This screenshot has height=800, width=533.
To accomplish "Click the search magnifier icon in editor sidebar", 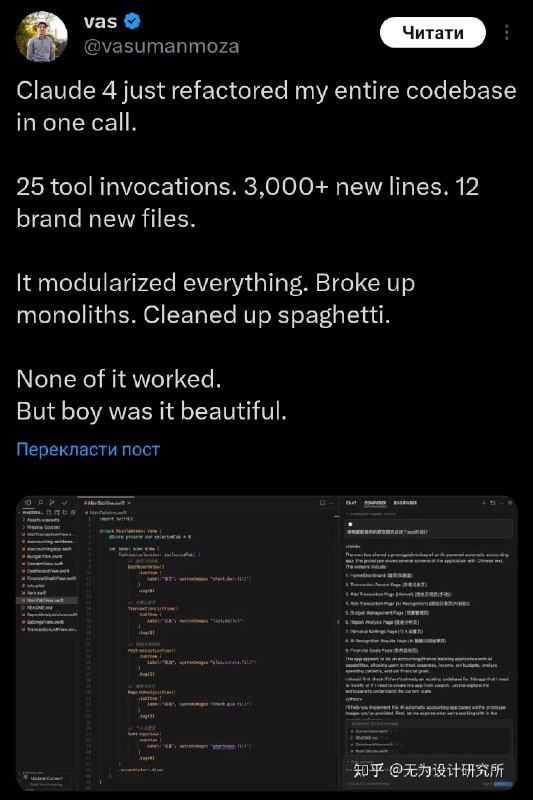I will pyautogui.click(x=40, y=503).
